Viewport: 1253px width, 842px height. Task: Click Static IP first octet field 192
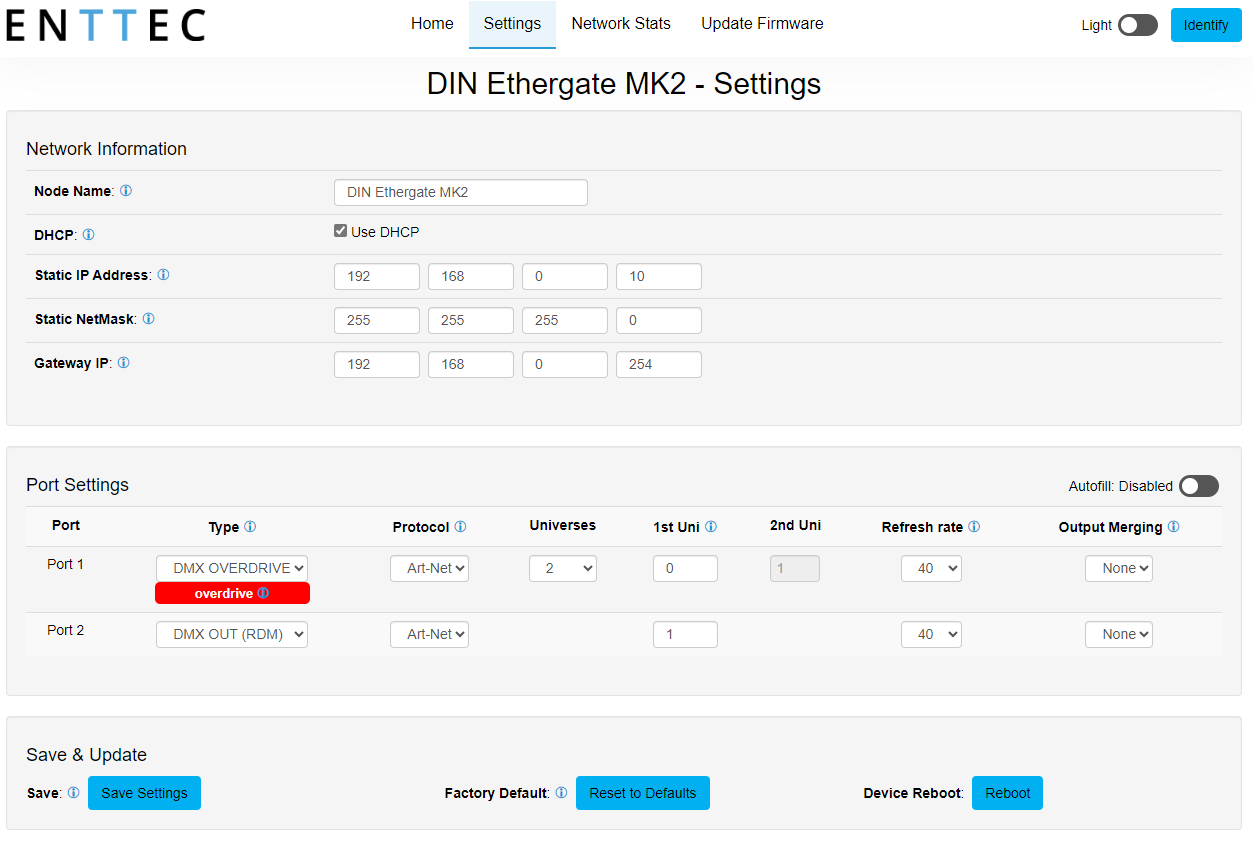point(377,276)
